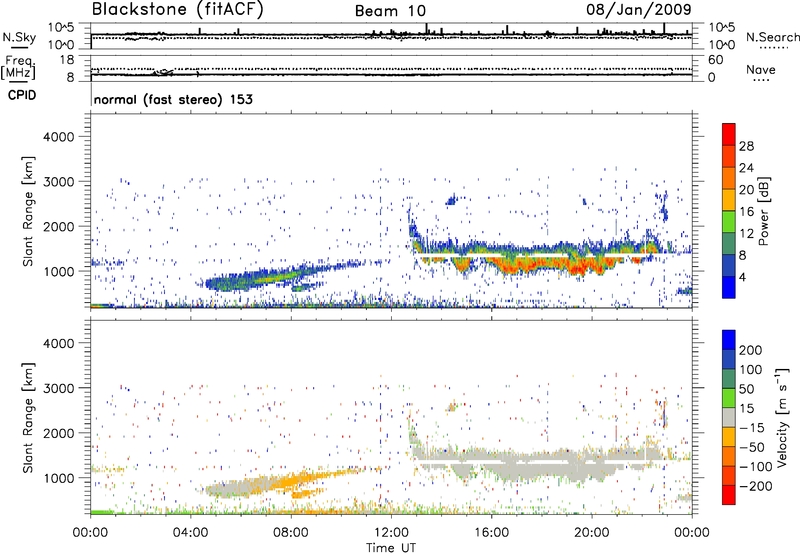The image size is (800, 554).
Task: Click the 'Freq. [MHz]' axis label
Action: pos(18,67)
